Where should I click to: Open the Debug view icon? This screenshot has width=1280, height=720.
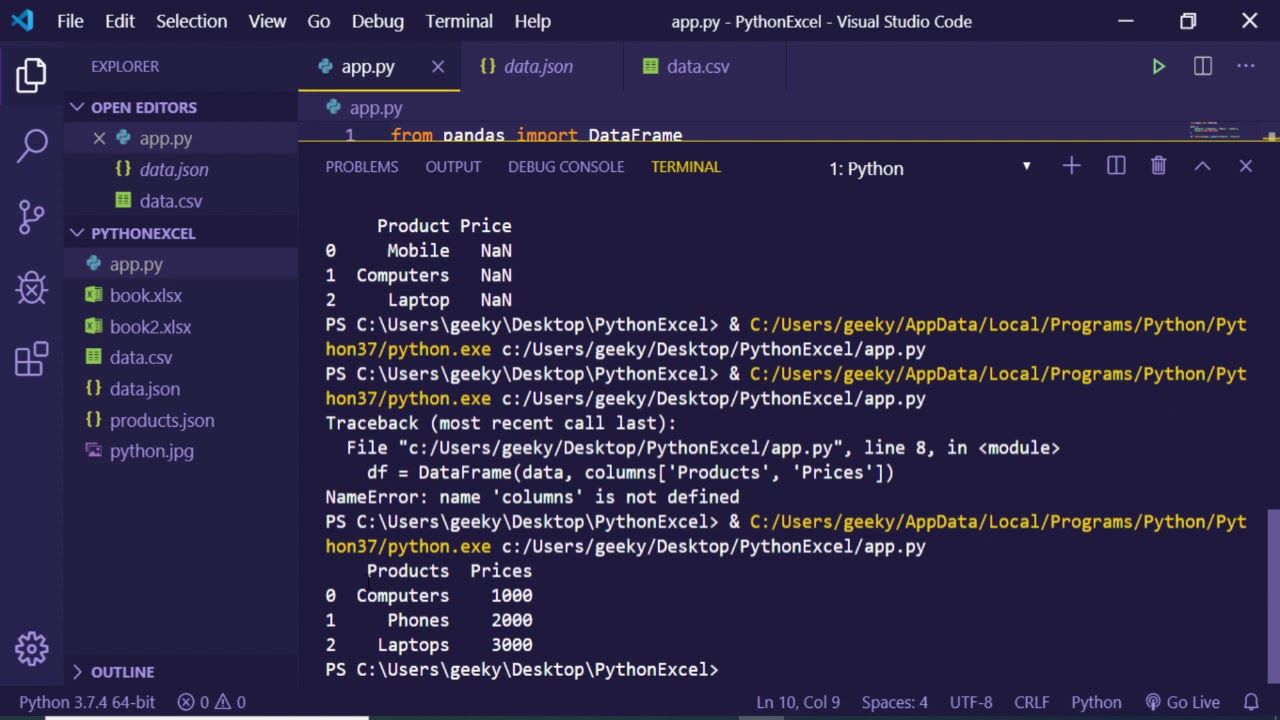pos(32,288)
